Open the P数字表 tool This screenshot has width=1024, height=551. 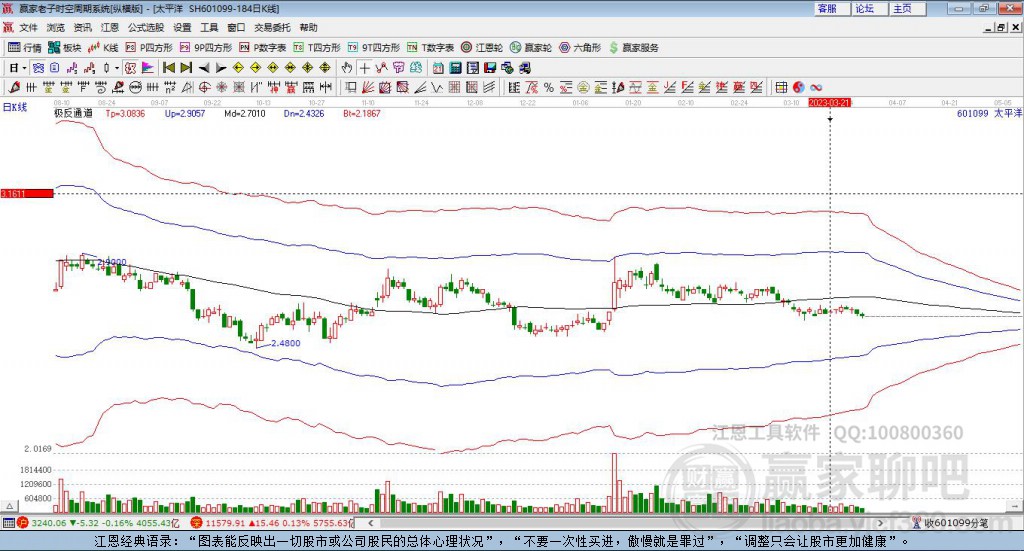tap(263, 48)
